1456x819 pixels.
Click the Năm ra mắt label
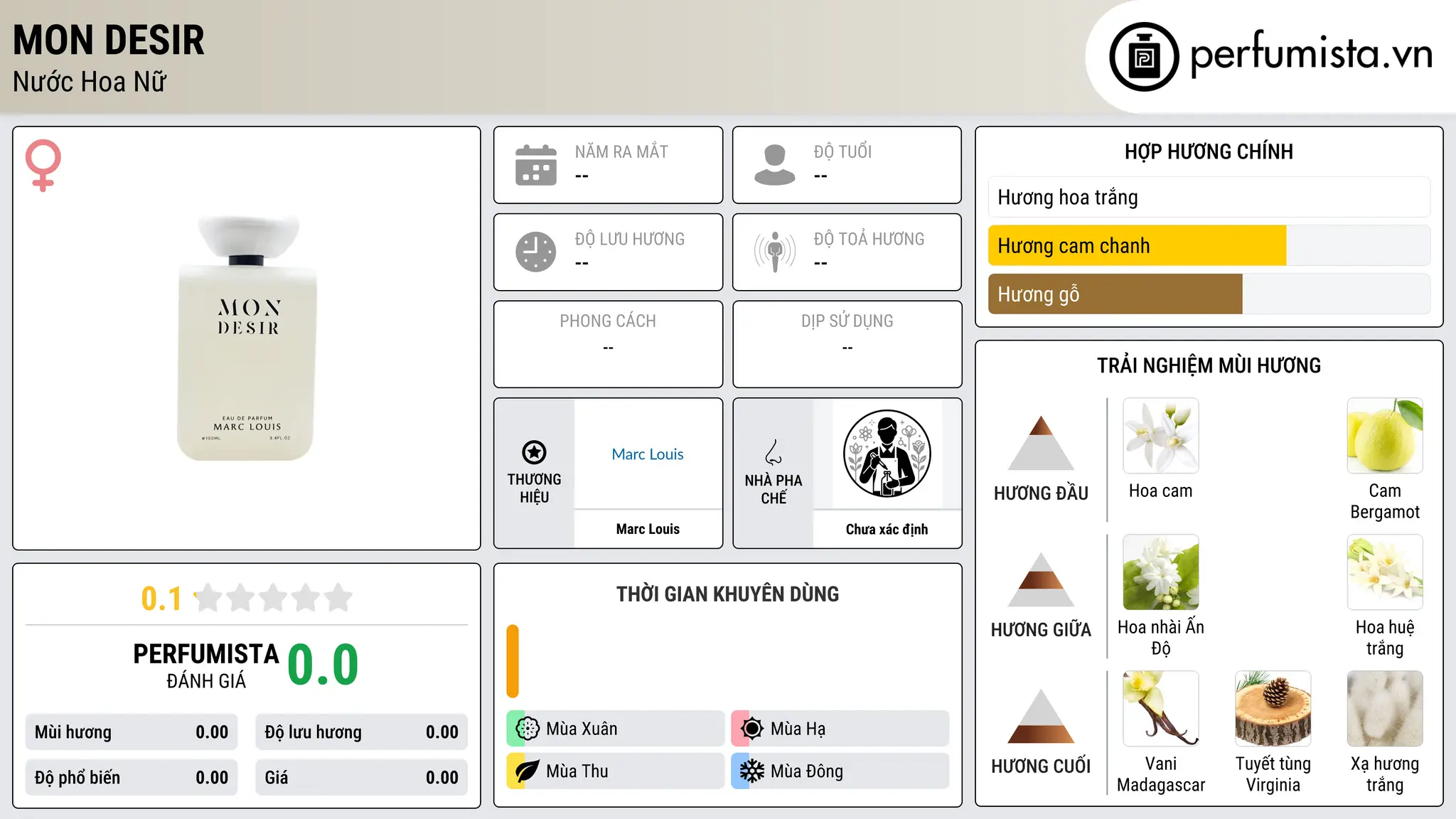(621, 151)
